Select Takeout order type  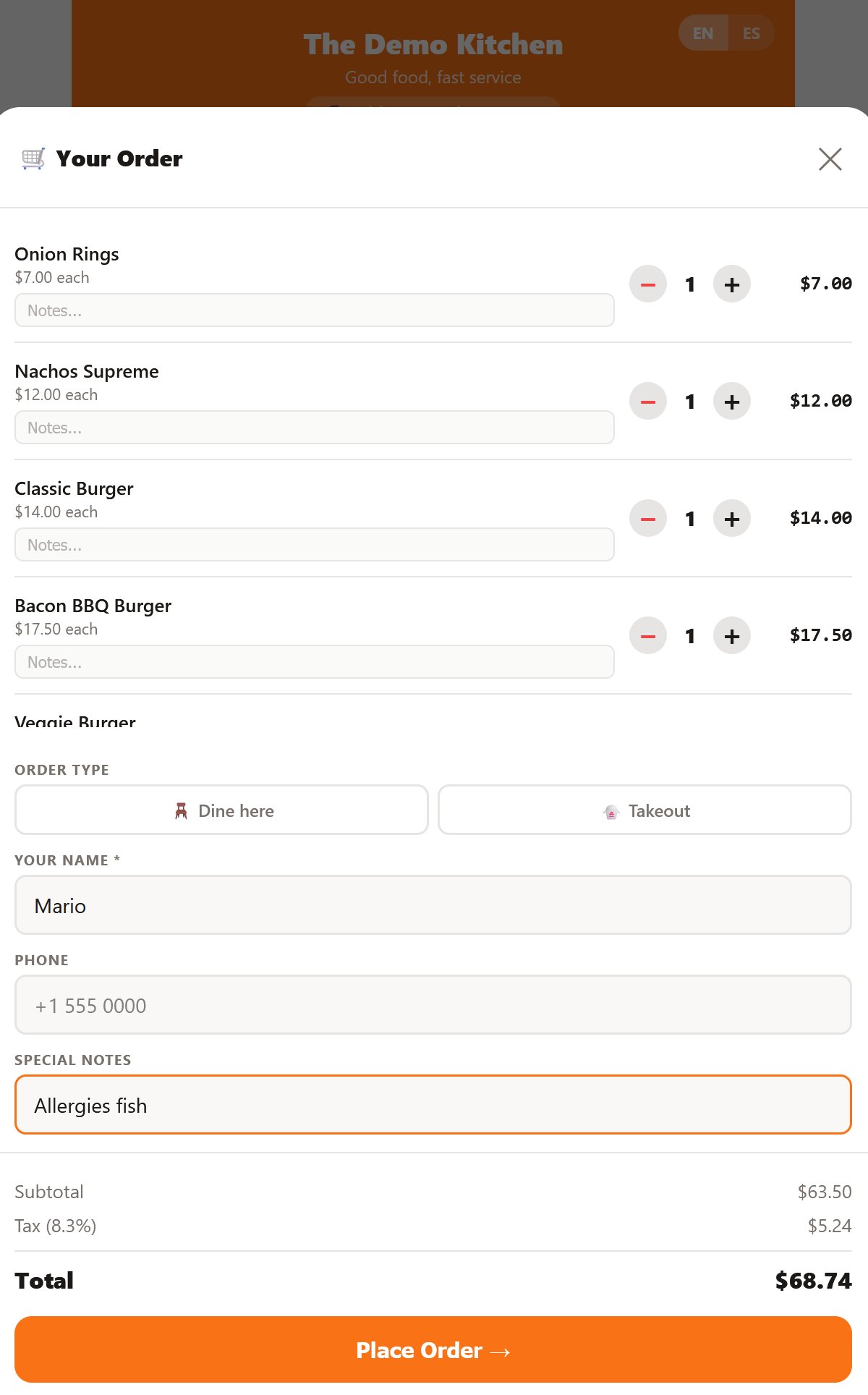644,810
